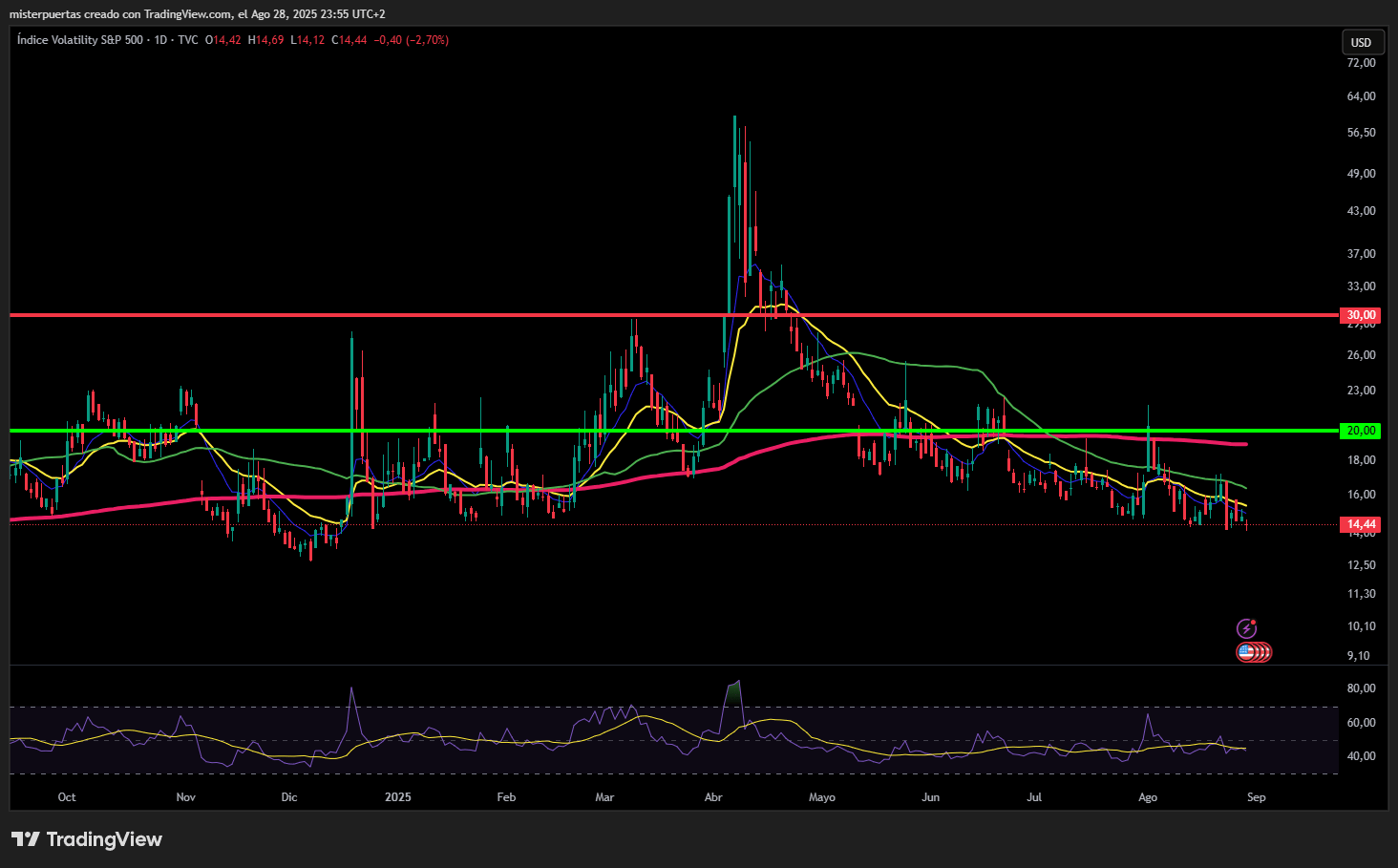Click the TradingView logo at bottom left
The image size is (1398, 868).
(87, 839)
